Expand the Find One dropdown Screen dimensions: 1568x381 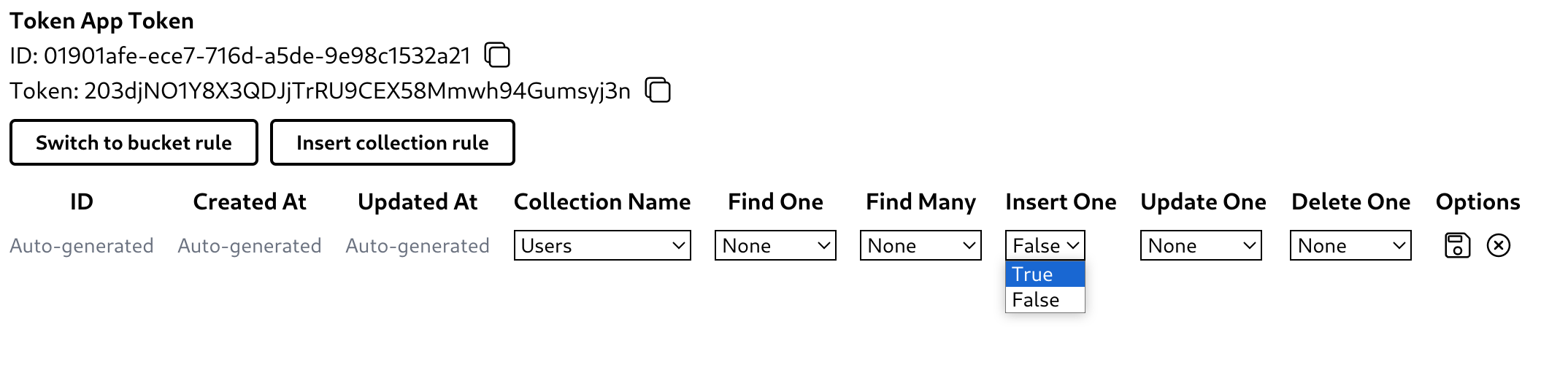pos(775,245)
